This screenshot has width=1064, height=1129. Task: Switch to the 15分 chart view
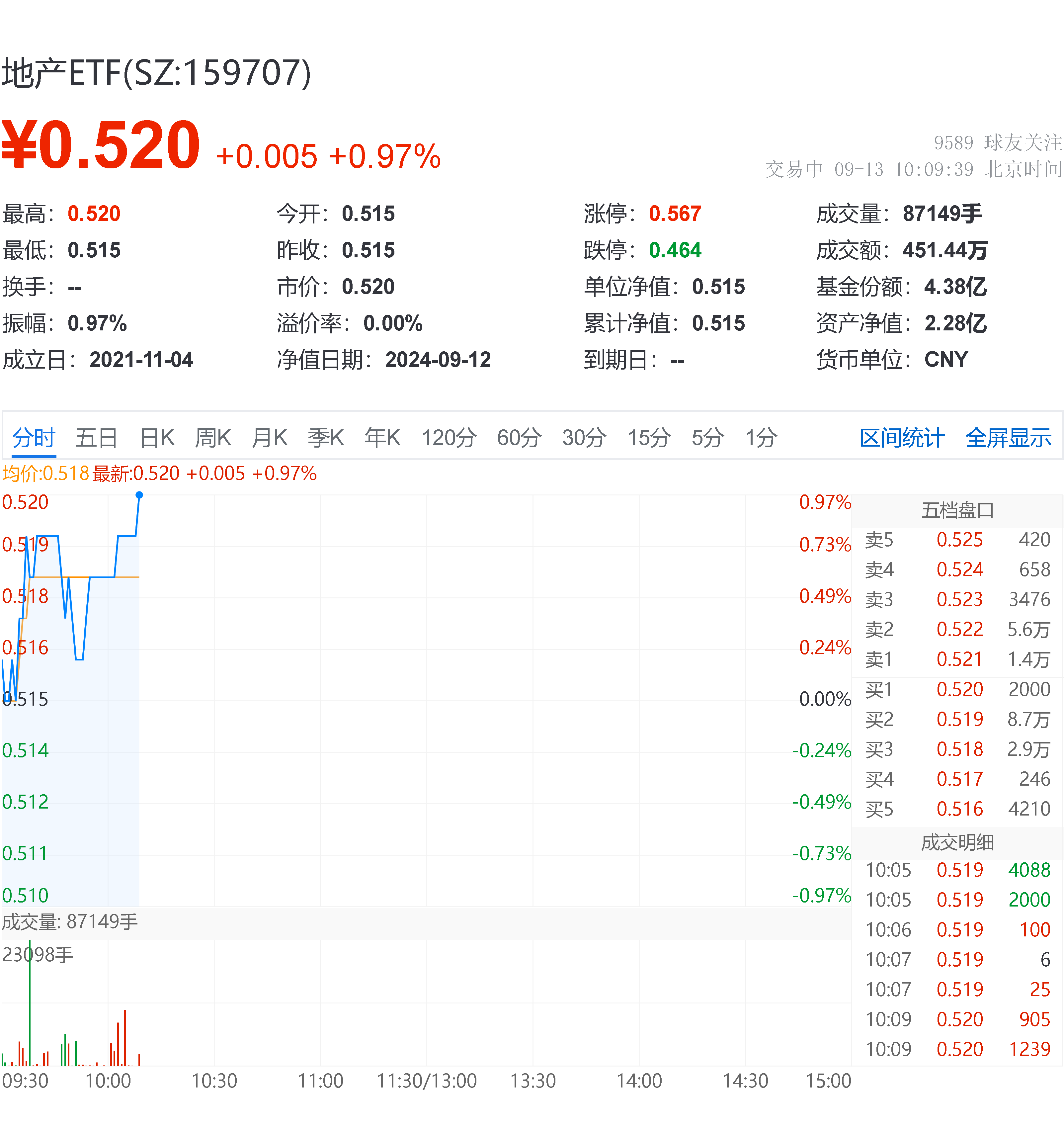pyautogui.click(x=648, y=437)
